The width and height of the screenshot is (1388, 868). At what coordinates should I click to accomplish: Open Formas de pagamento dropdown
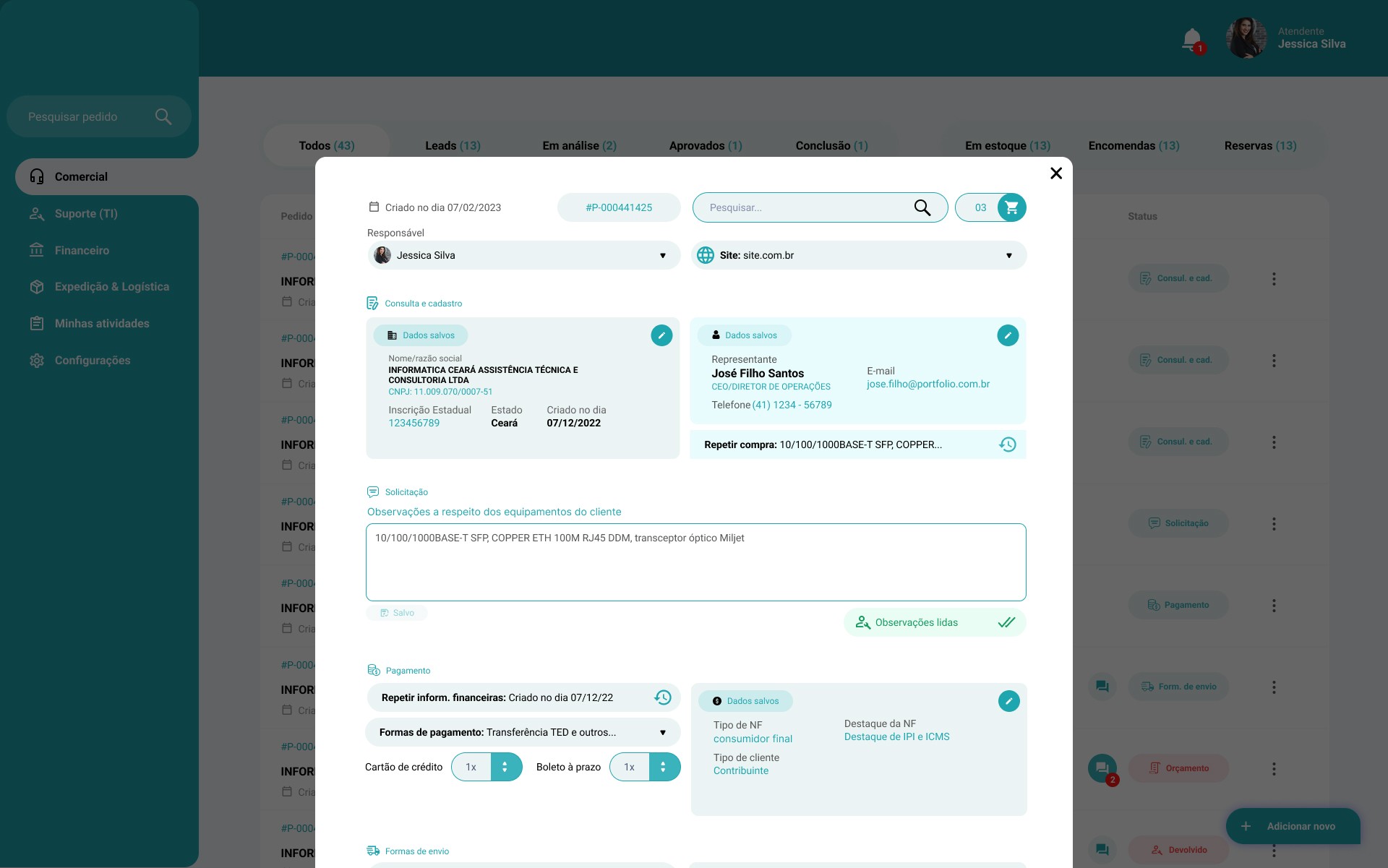(x=523, y=732)
